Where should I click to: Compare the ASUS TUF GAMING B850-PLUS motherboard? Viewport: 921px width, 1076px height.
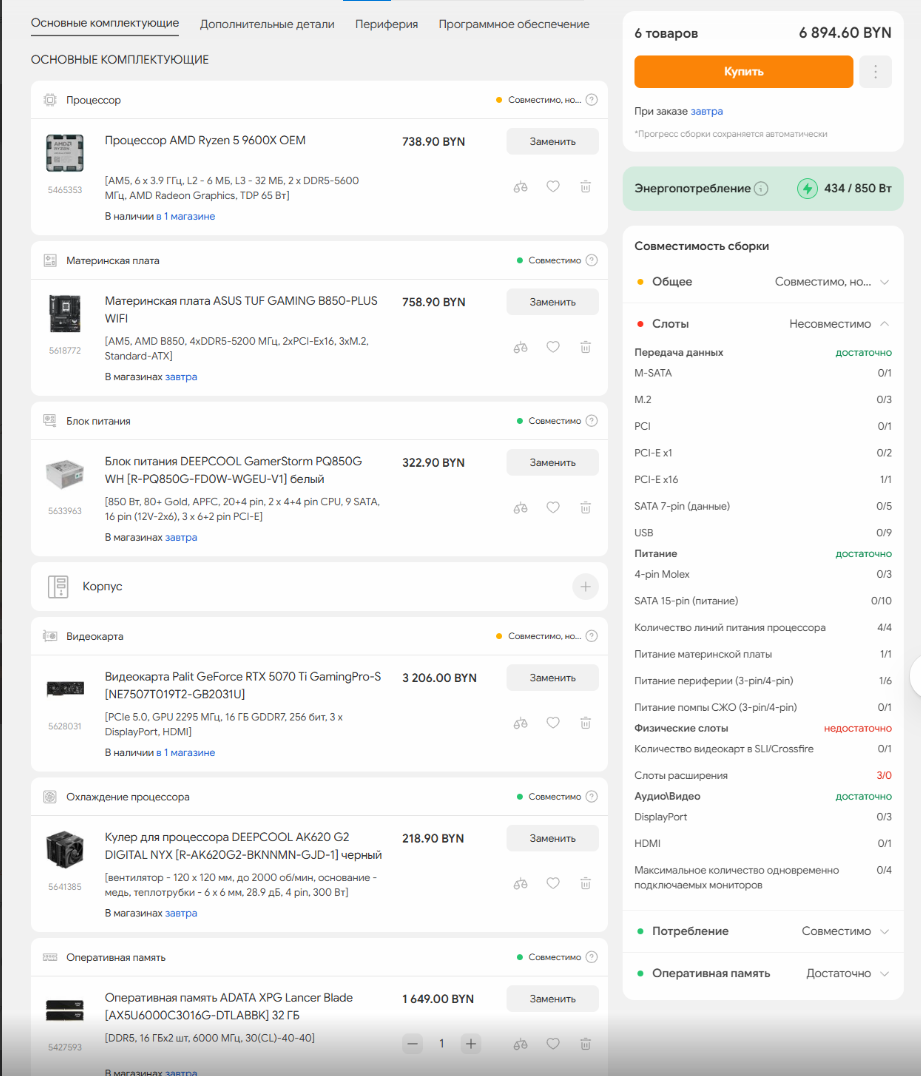tap(520, 347)
